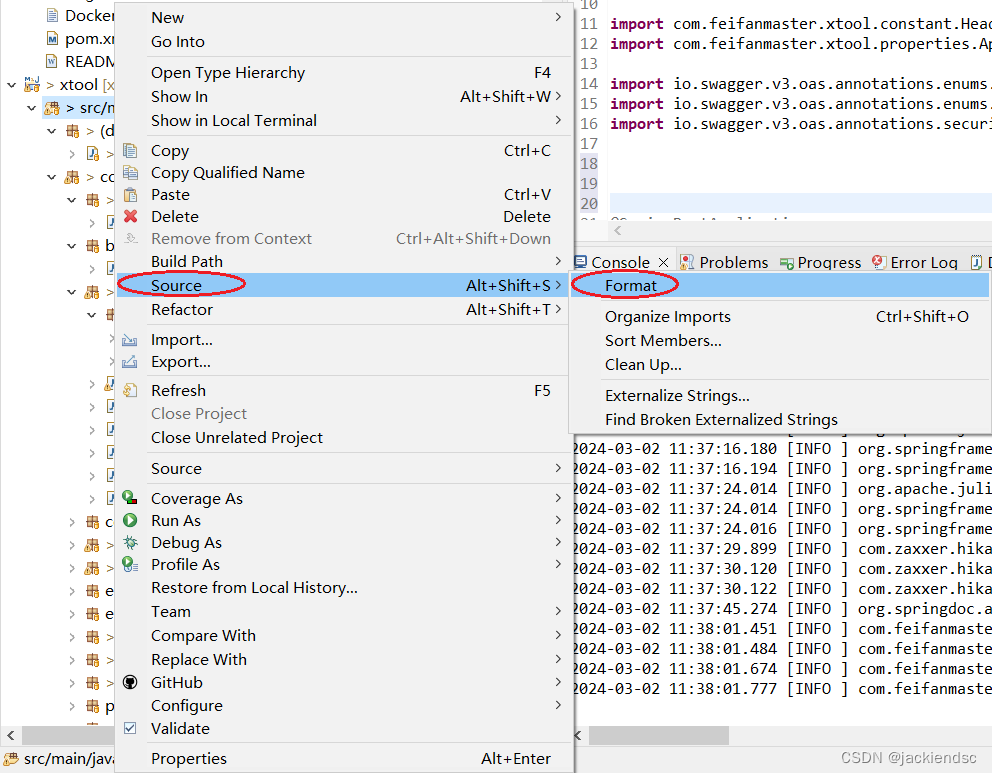Image resolution: width=992 pixels, height=775 pixels.
Task: Click the Profile As icon
Action: [x=130, y=565]
